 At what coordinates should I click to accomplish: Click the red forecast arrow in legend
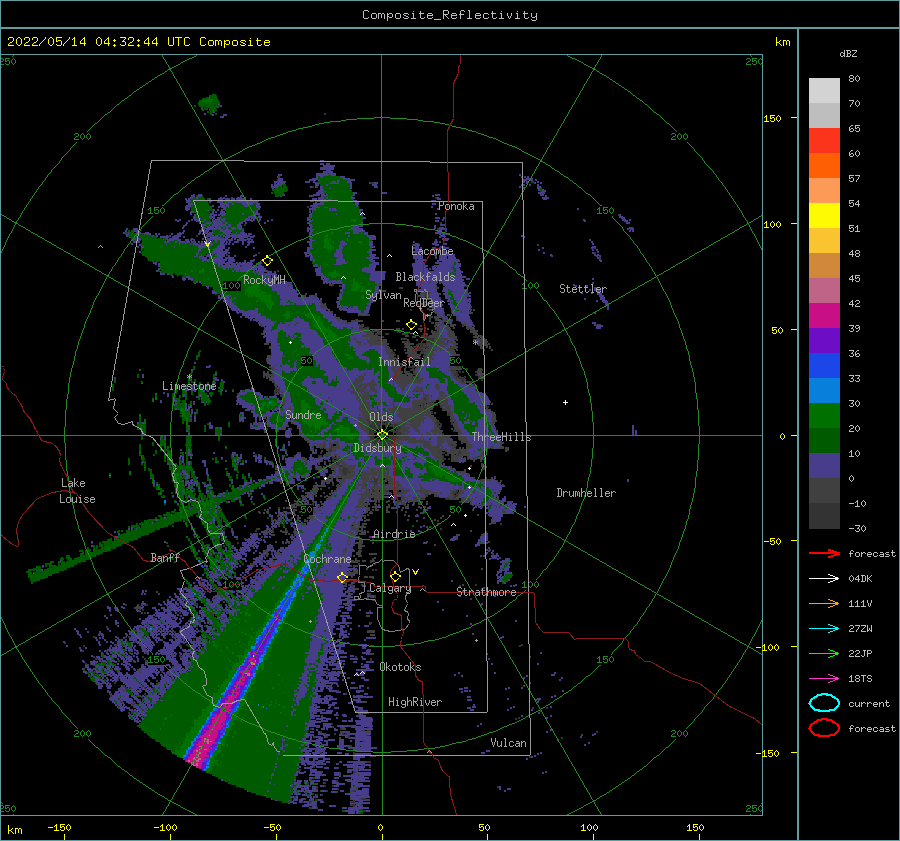(x=824, y=553)
